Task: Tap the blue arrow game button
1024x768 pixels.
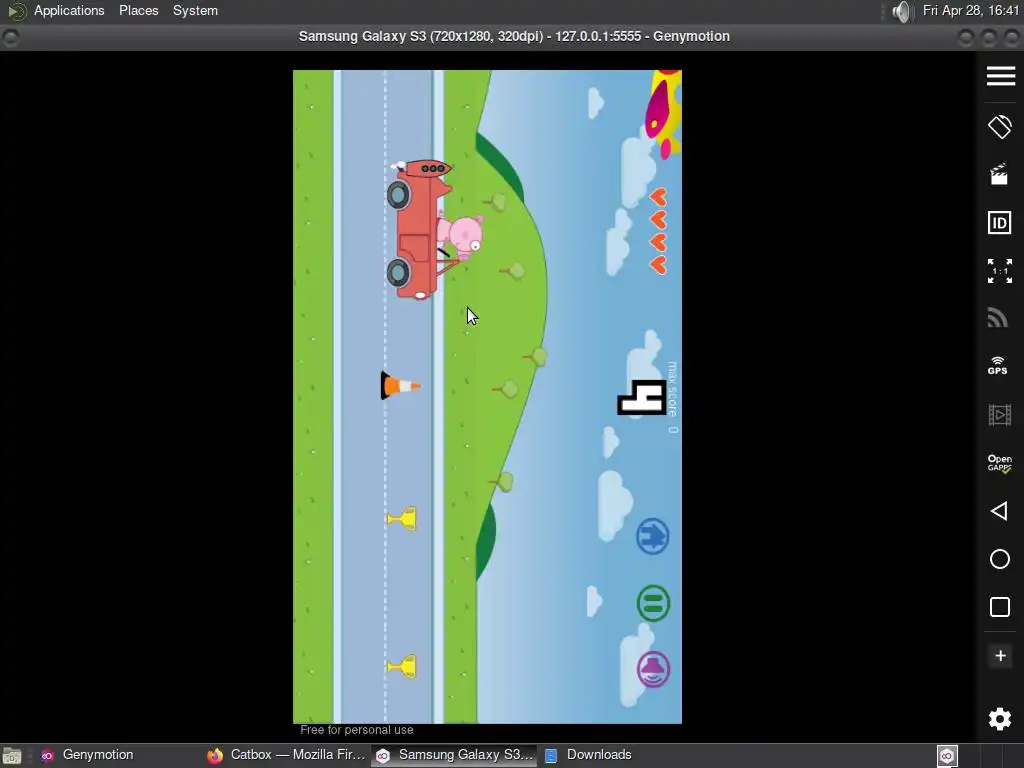Action: tap(652, 536)
